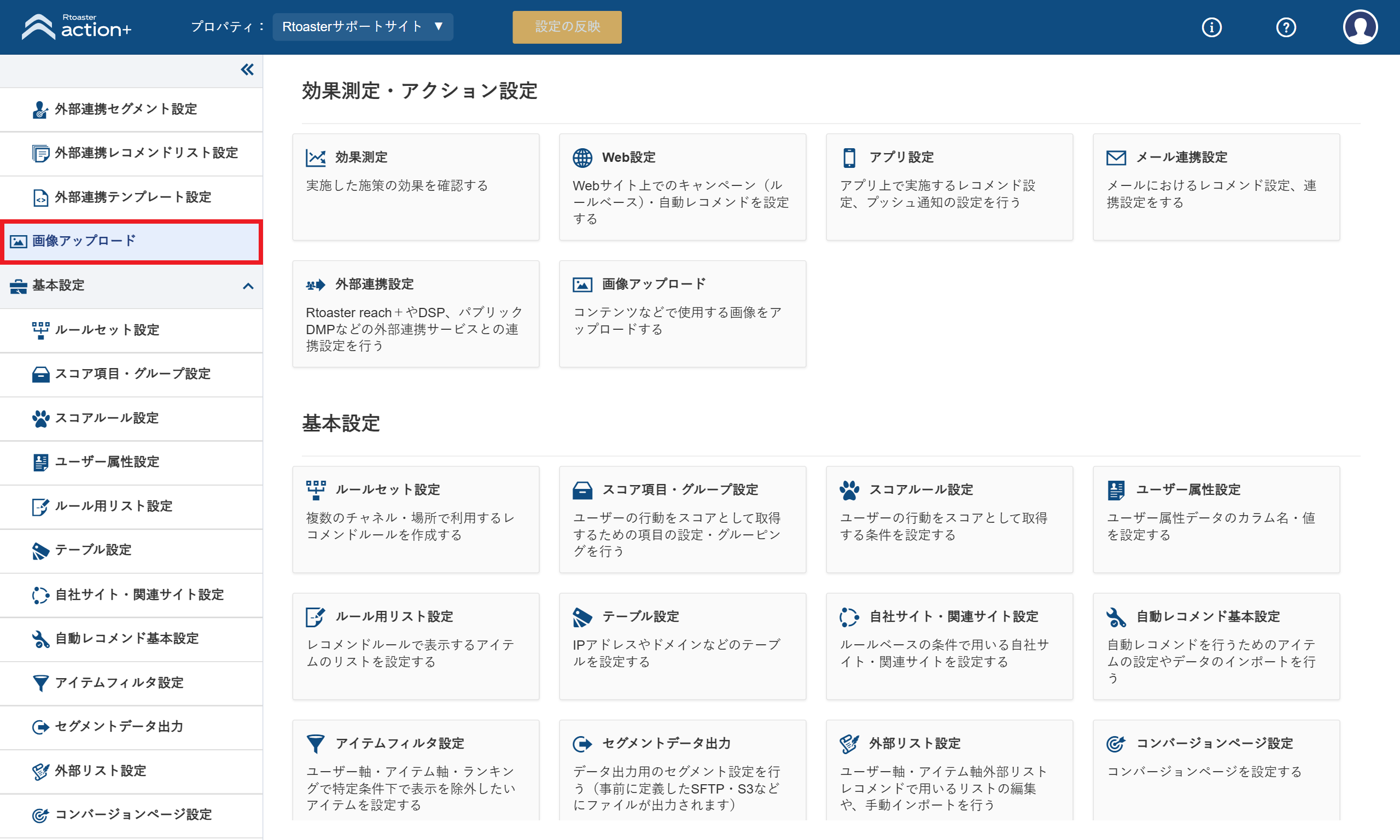The width and height of the screenshot is (1400, 840).
Task: Click the 画像アップロード picture icon on the card
Action: (582, 285)
